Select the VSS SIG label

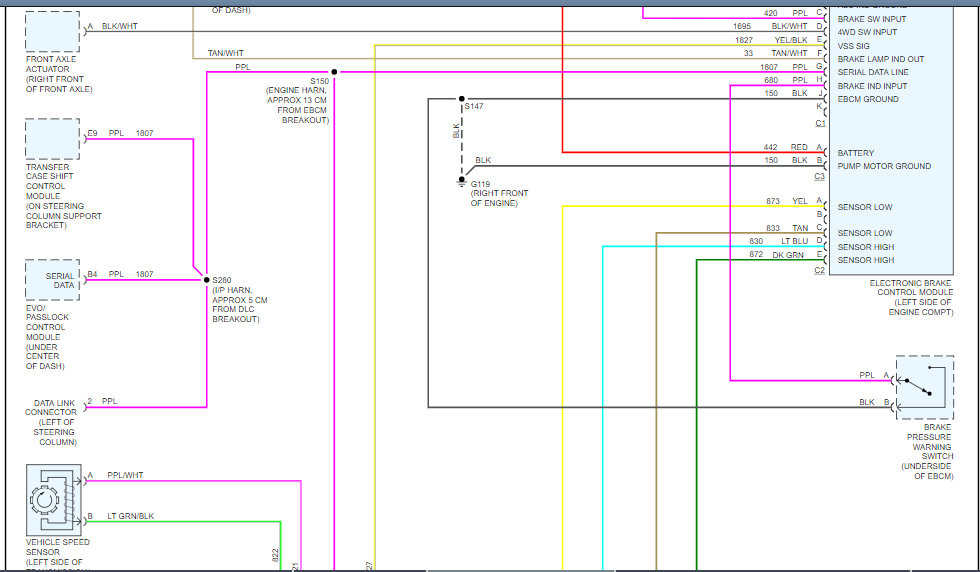[853, 46]
